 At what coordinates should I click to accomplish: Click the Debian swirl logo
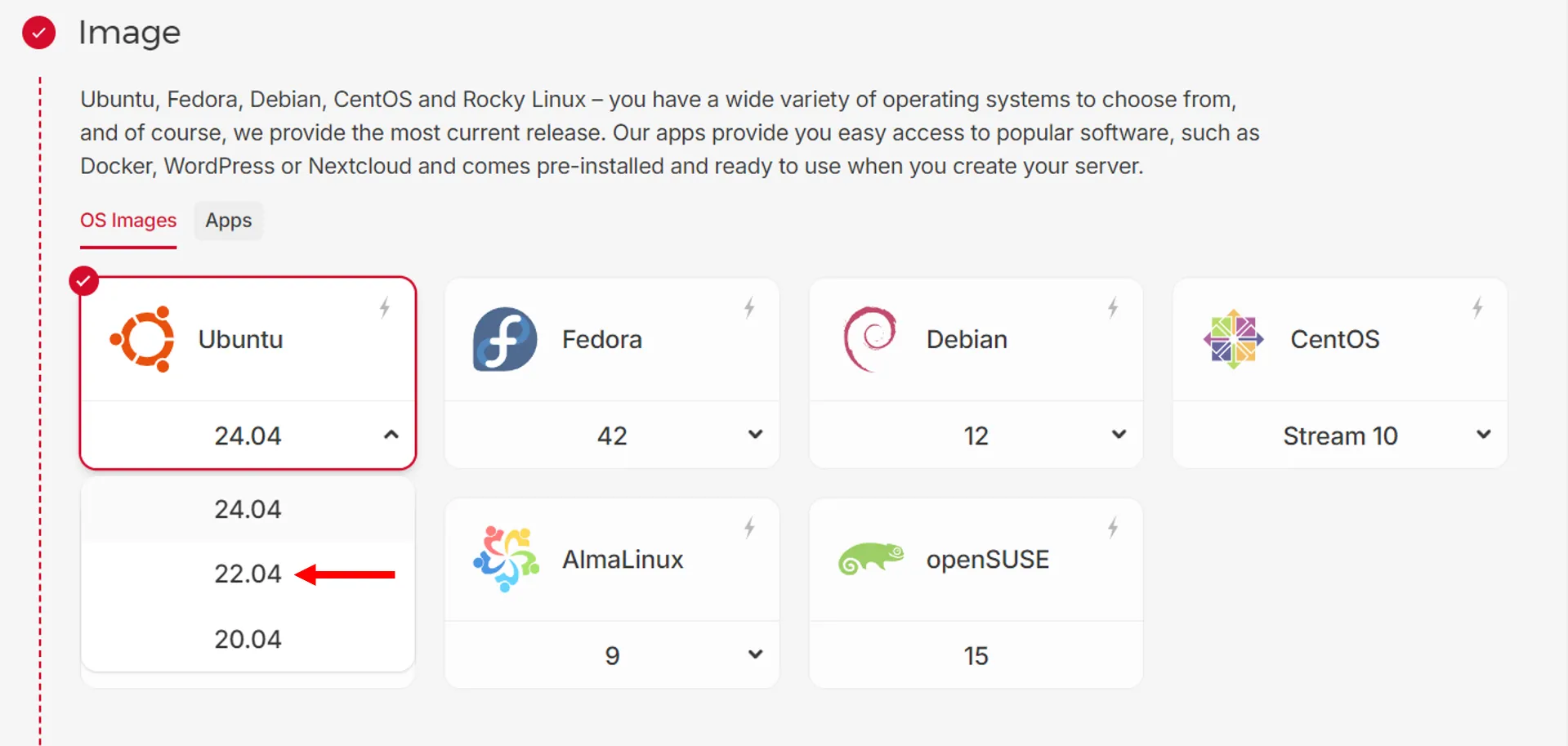[x=869, y=338]
